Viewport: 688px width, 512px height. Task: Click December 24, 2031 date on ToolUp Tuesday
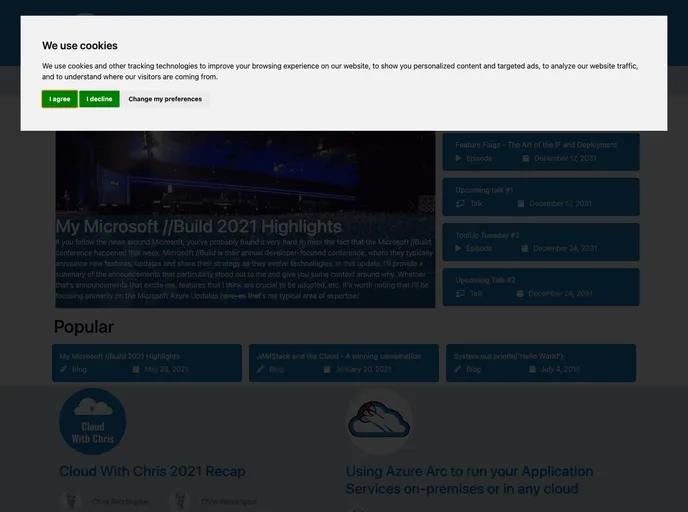[565, 248]
